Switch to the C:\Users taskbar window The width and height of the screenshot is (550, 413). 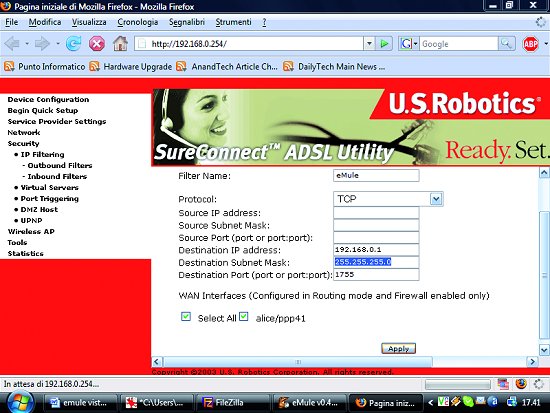(x=156, y=402)
